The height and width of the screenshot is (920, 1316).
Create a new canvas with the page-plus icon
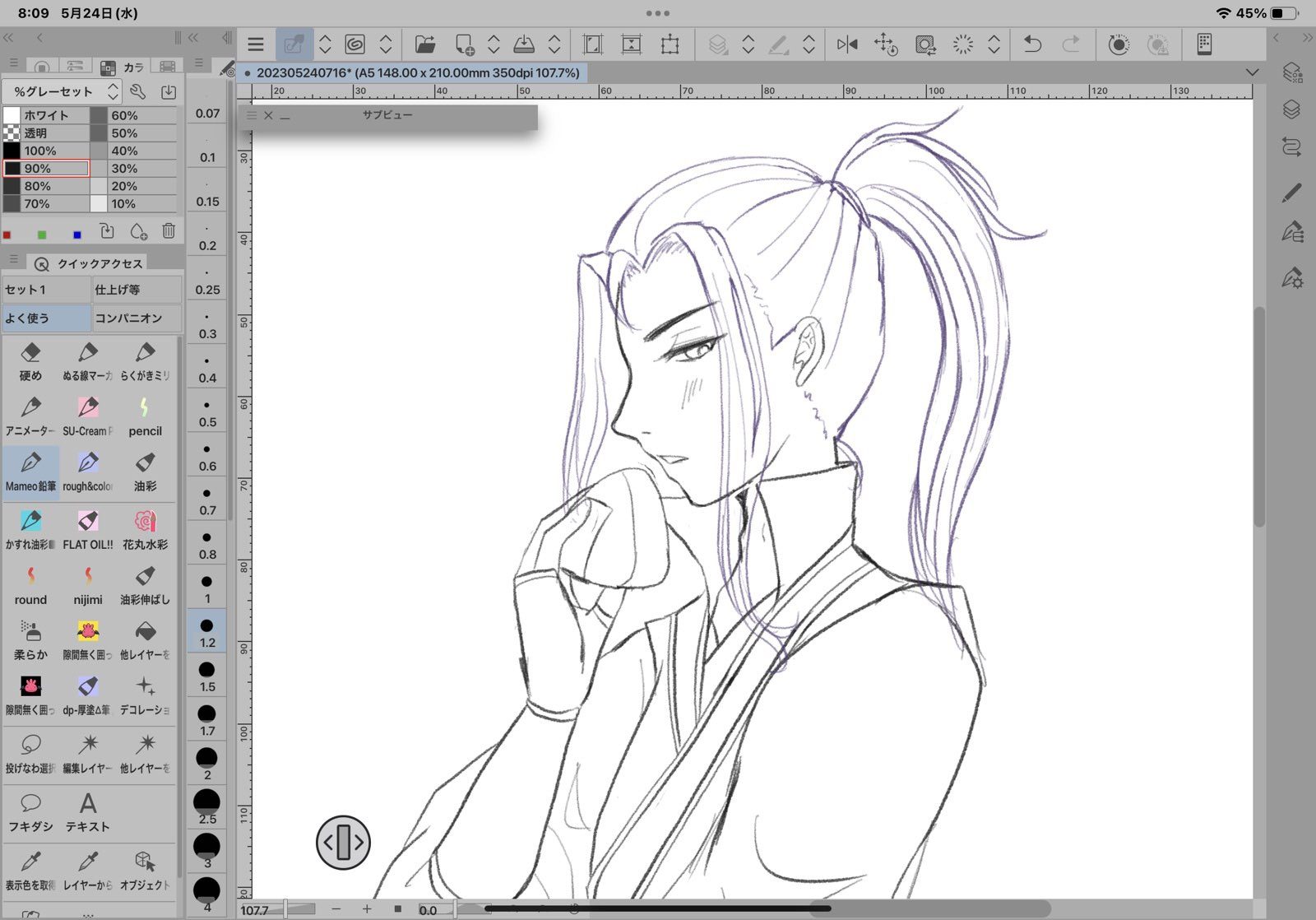tap(465, 44)
